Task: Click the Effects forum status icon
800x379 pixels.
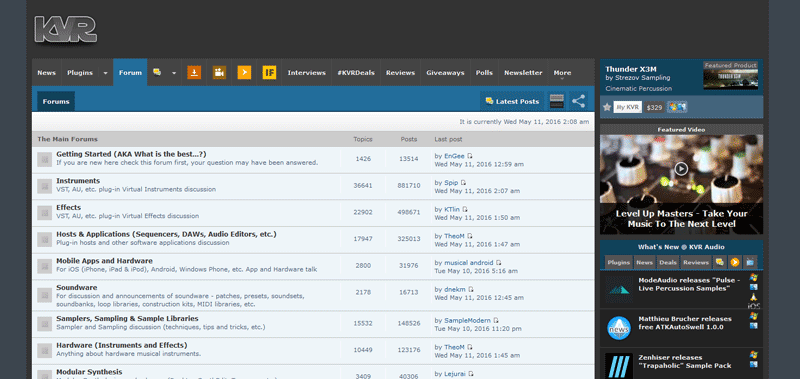Action: click(x=44, y=213)
